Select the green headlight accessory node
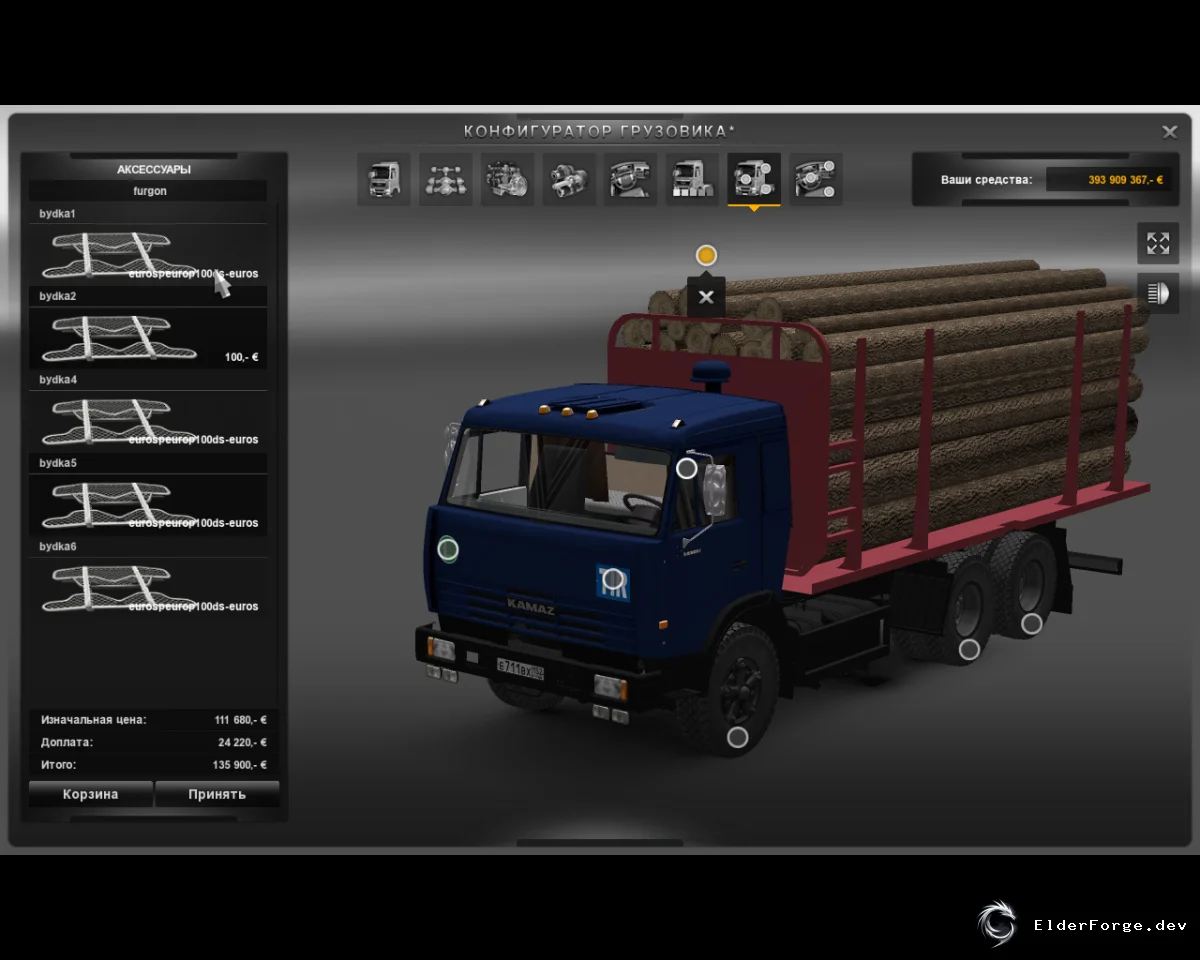This screenshot has width=1200, height=960. (448, 548)
